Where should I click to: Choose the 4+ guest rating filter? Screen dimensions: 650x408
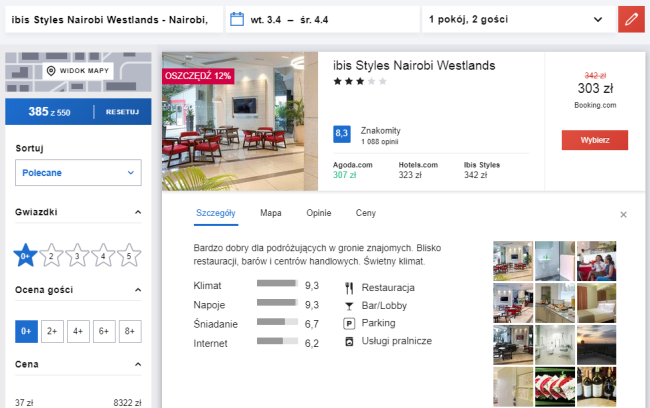click(x=78, y=331)
